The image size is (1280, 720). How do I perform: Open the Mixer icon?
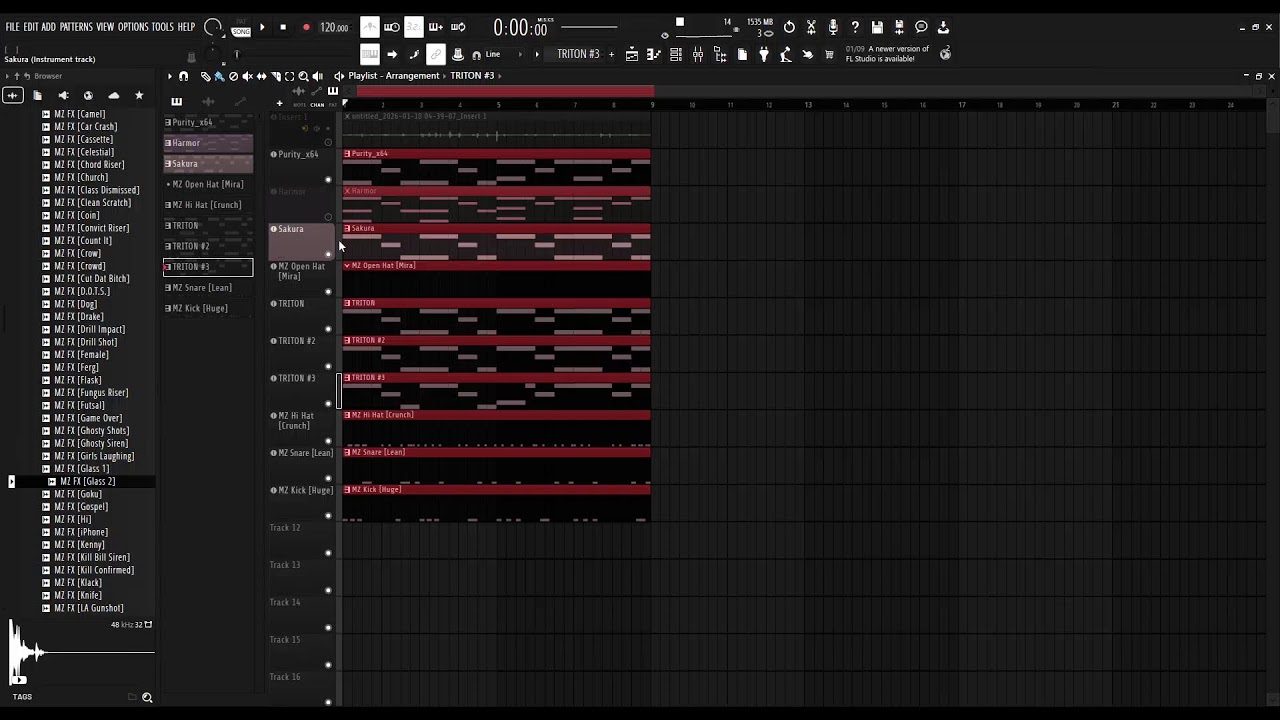698,54
